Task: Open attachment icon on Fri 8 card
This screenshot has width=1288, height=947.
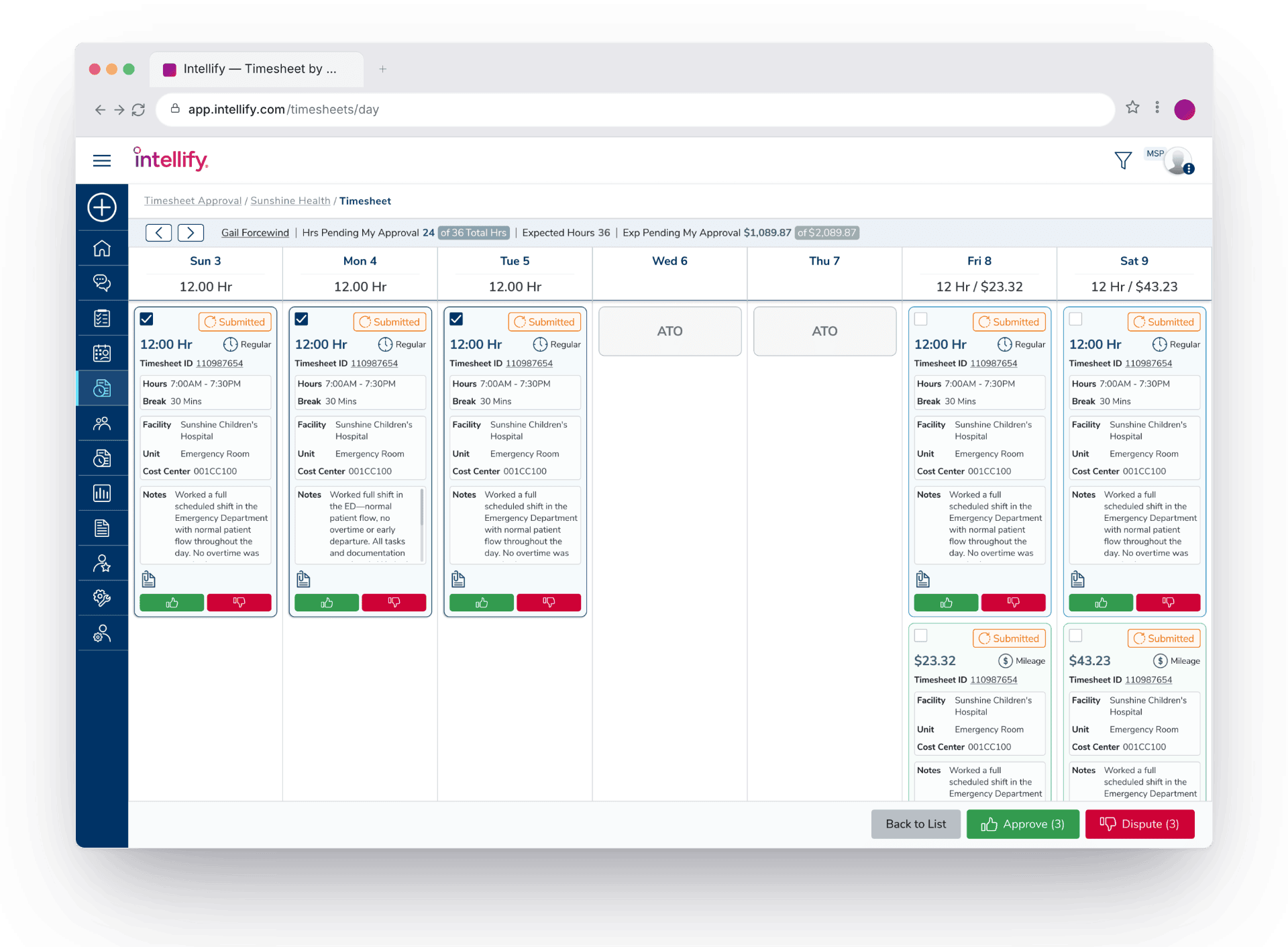Action: (x=923, y=579)
